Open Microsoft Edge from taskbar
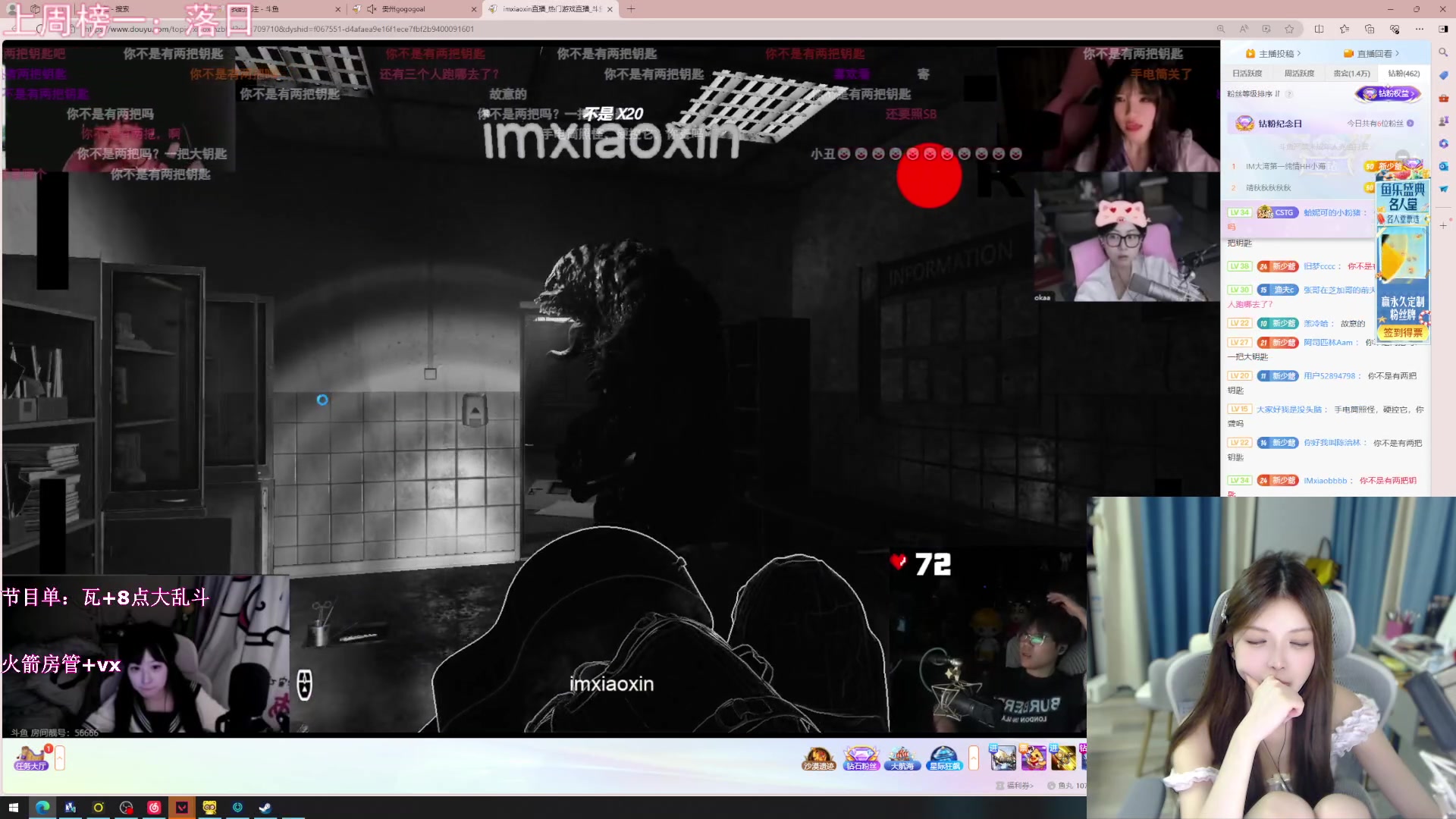The width and height of the screenshot is (1456, 819). (x=42, y=808)
